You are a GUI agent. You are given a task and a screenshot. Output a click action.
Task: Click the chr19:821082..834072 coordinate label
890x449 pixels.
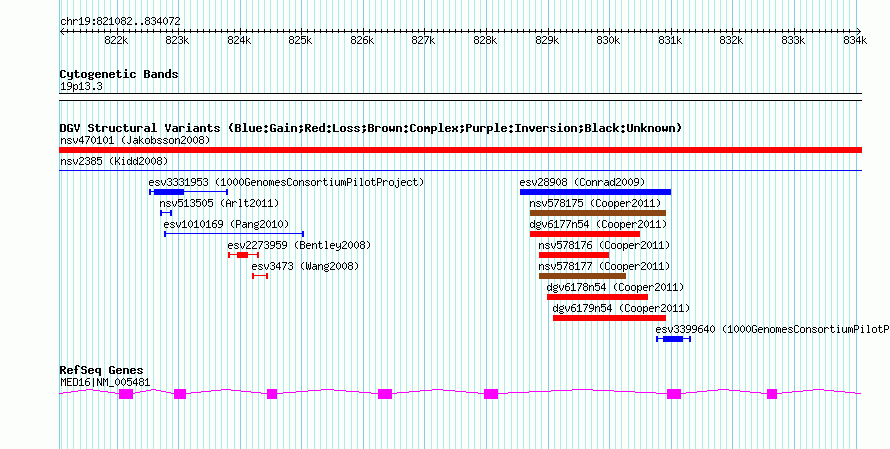[120, 22]
